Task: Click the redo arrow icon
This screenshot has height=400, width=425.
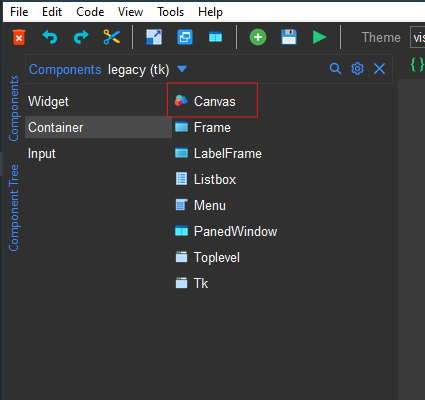Action: (x=81, y=37)
